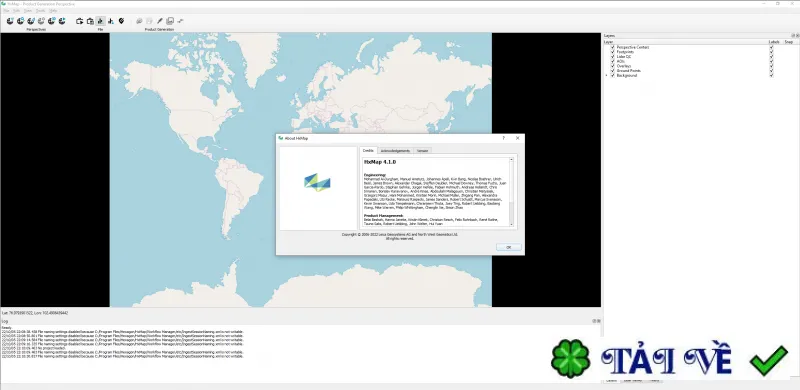Click the Snap column header
800x390 pixels.
point(789,42)
